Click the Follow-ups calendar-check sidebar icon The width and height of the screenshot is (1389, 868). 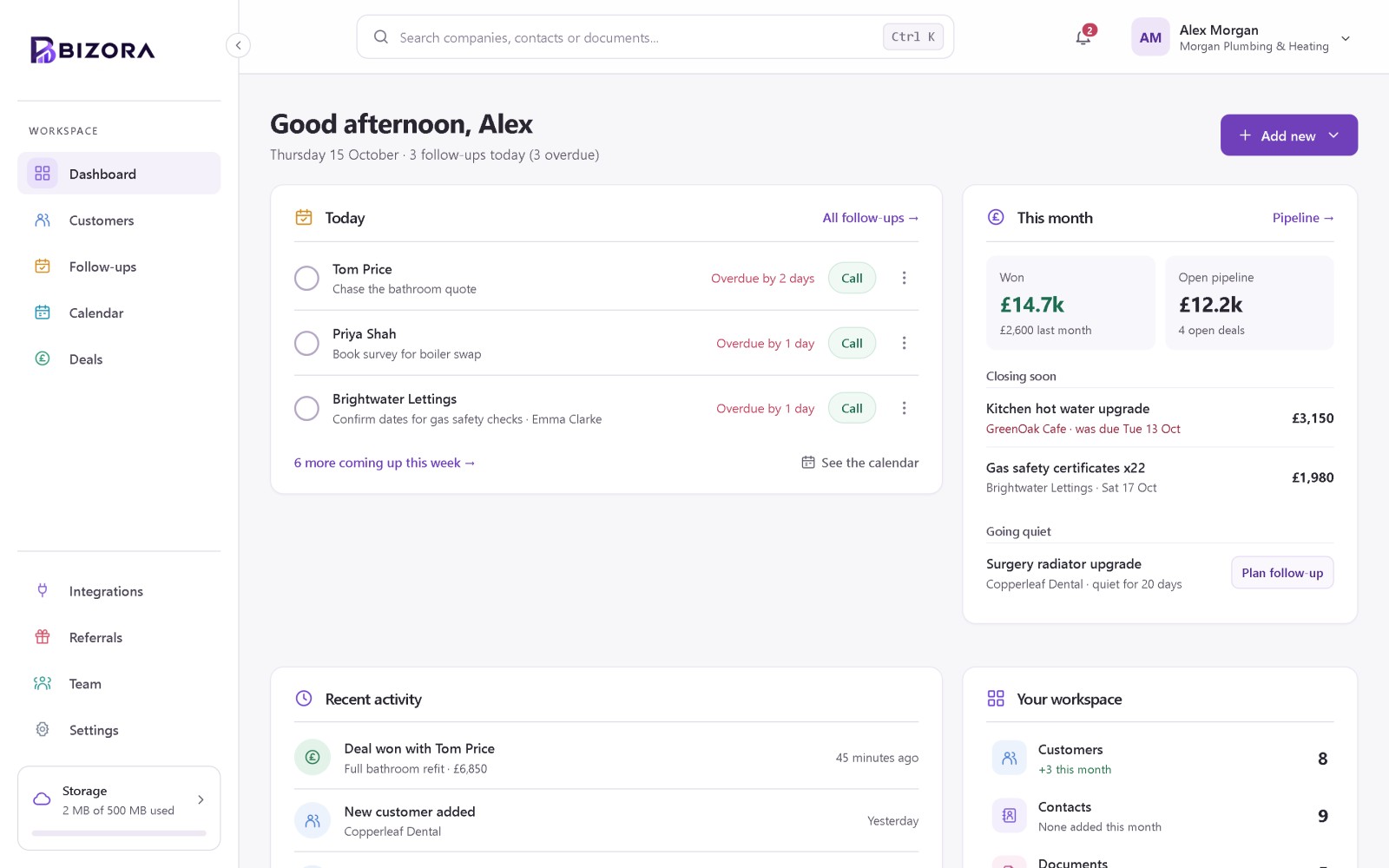click(x=42, y=266)
